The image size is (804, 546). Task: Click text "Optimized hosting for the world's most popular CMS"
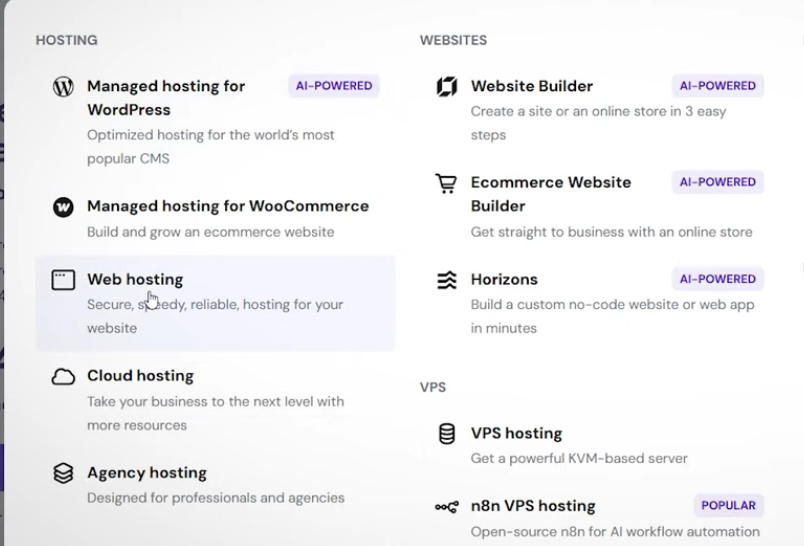210,147
